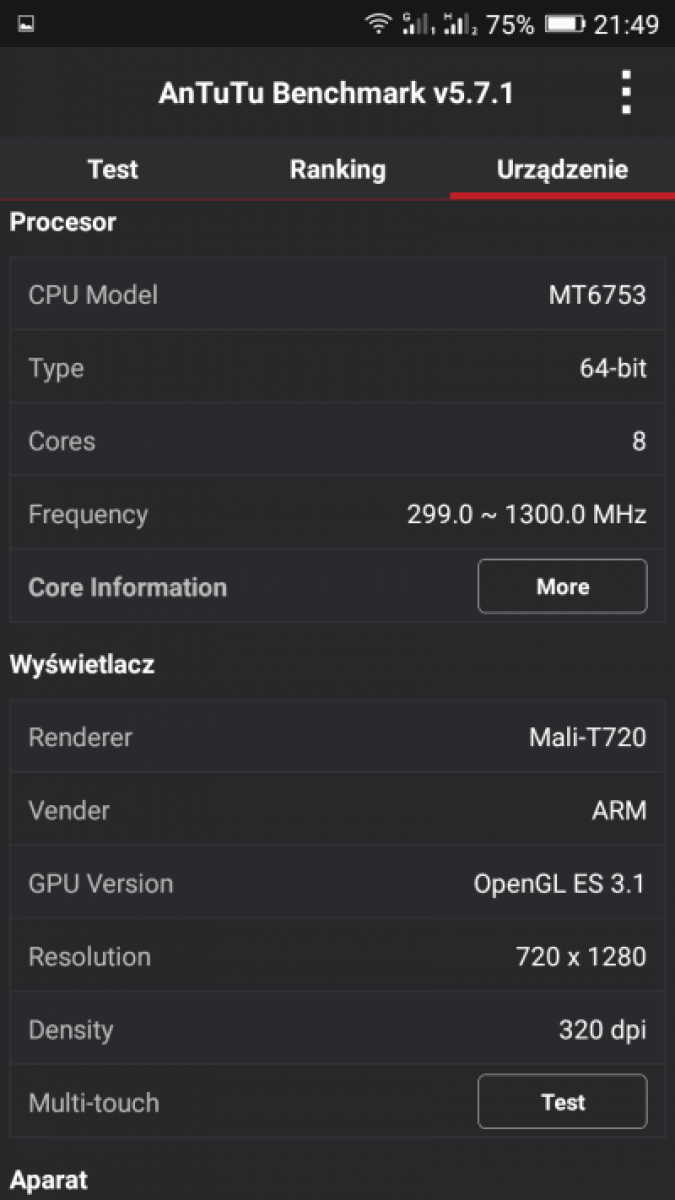Tap the clock in status bar
The image size is (675, 1200).
pyautogui.click(x=626, y=25)
